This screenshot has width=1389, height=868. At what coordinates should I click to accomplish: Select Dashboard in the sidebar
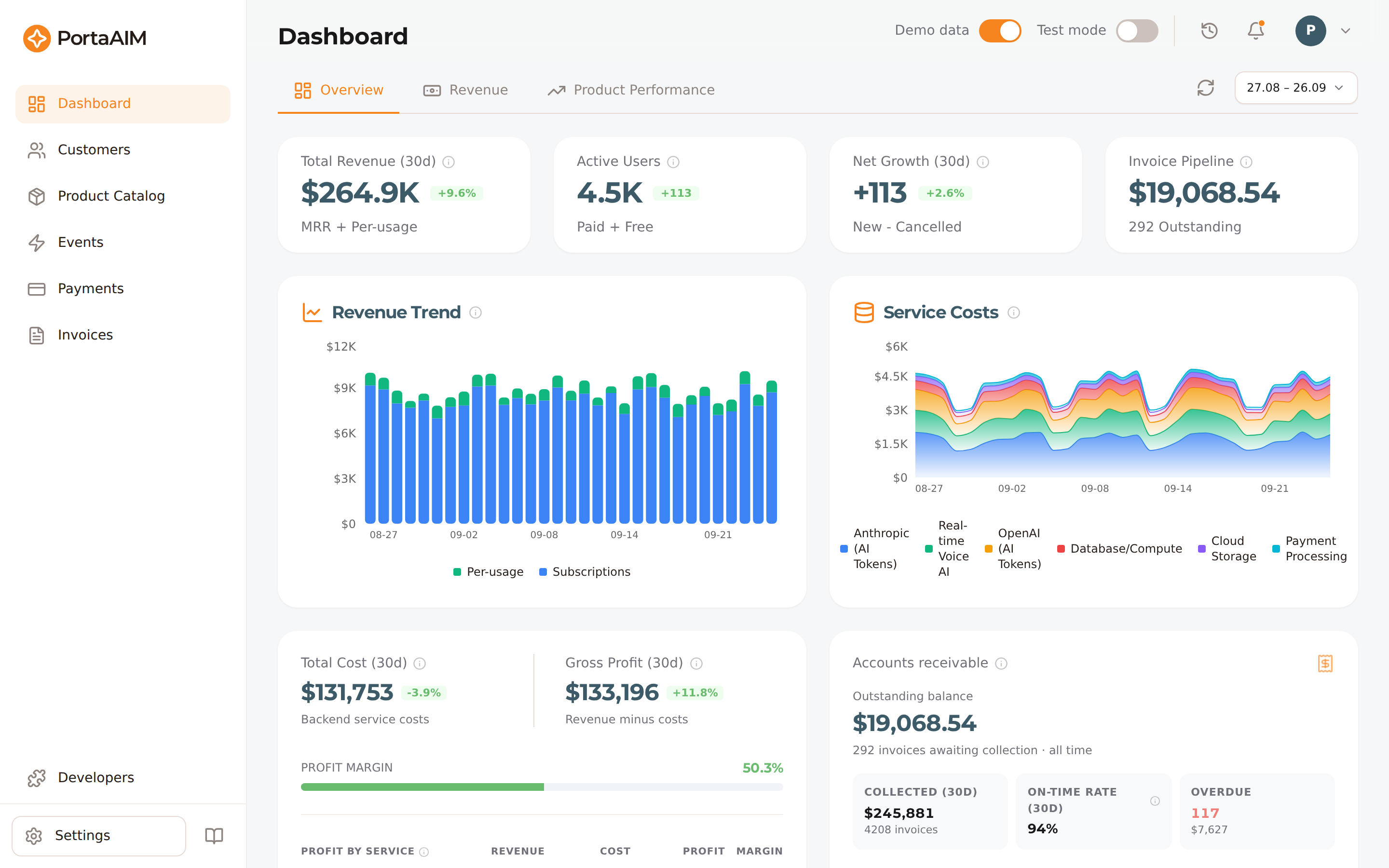(123, 104)
